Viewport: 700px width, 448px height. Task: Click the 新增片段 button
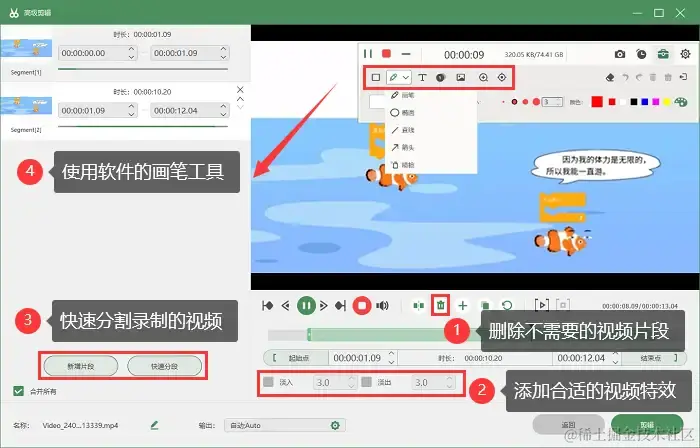pyautogui.click(x=81, y=366)
